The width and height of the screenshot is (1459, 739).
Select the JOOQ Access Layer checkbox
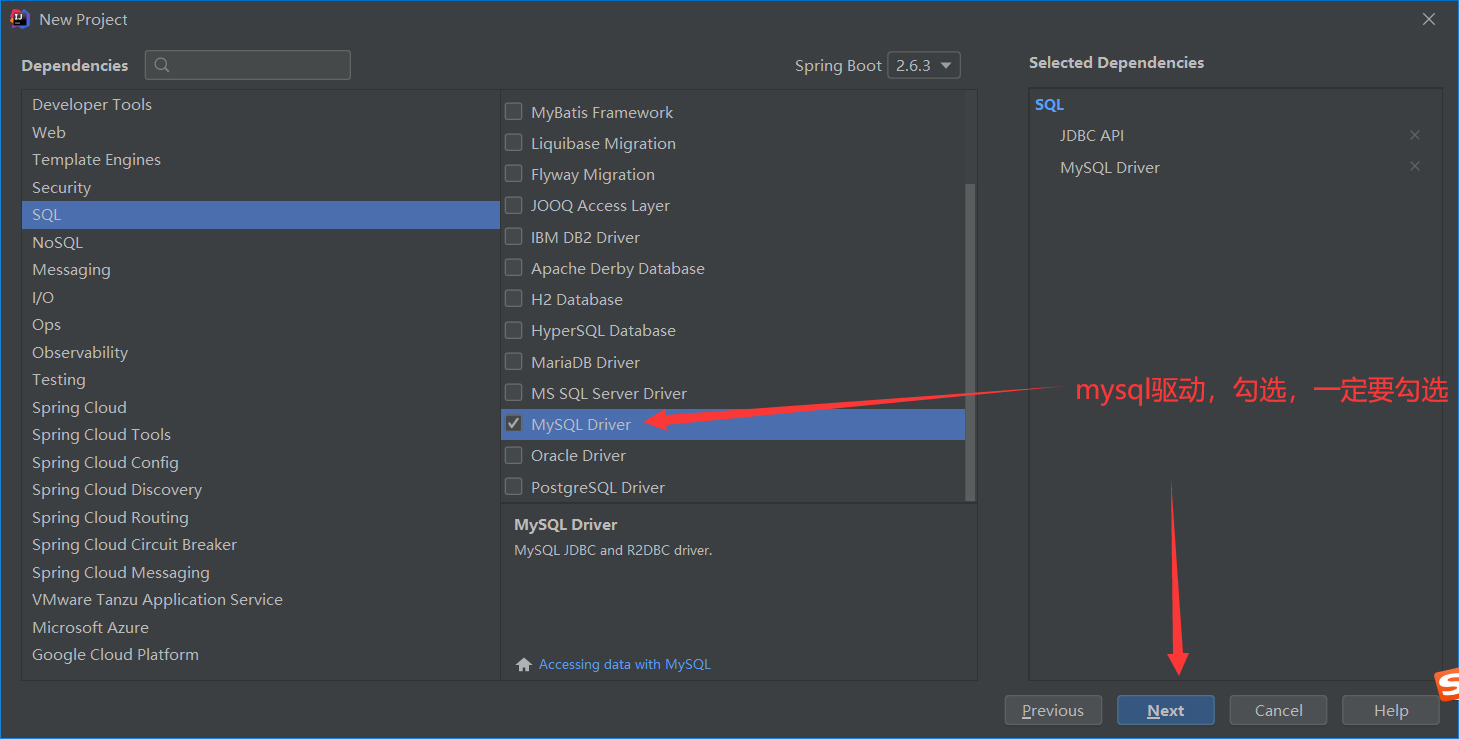click(514, 205)
